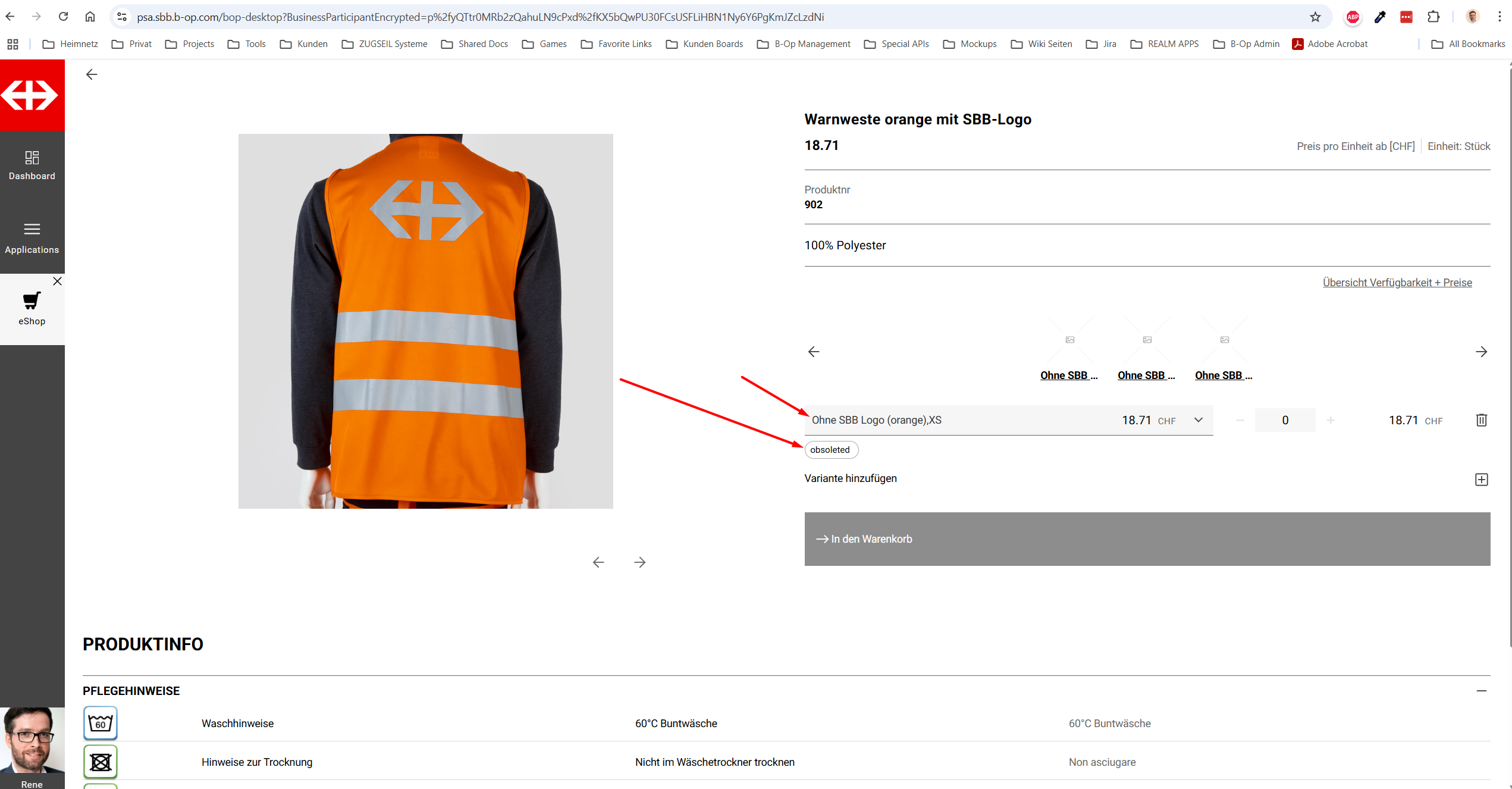
Task: Collapse the Pflegehinweise section
Action: click(1481, 691)
